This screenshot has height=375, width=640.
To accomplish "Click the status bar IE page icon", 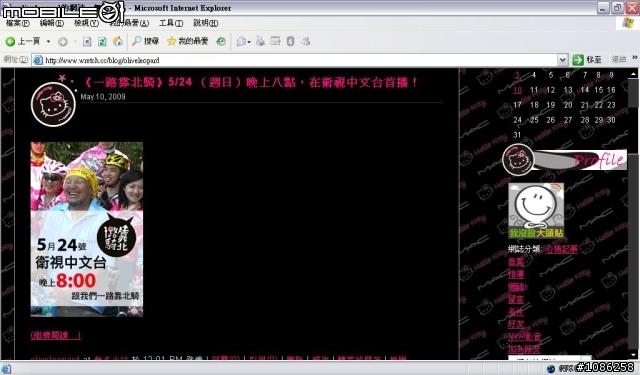I will tap(7, 368).
